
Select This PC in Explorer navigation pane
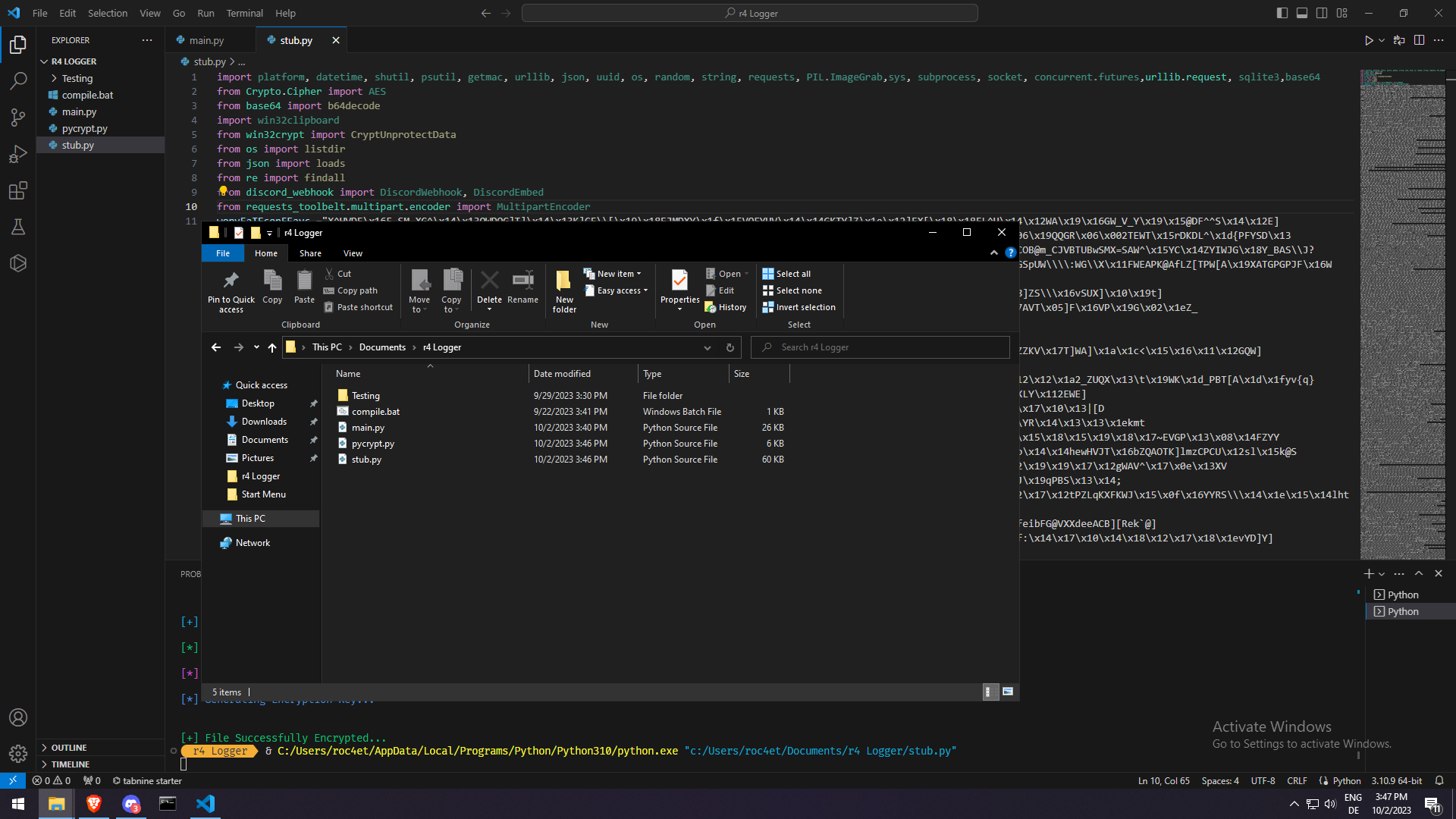250,519
